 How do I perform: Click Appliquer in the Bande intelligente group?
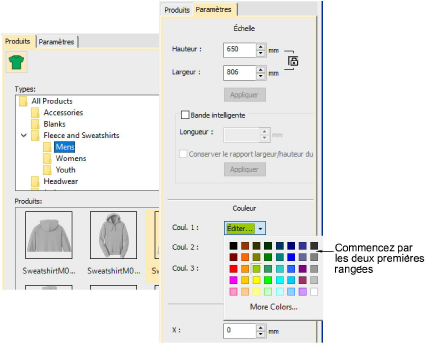(245, 169)
